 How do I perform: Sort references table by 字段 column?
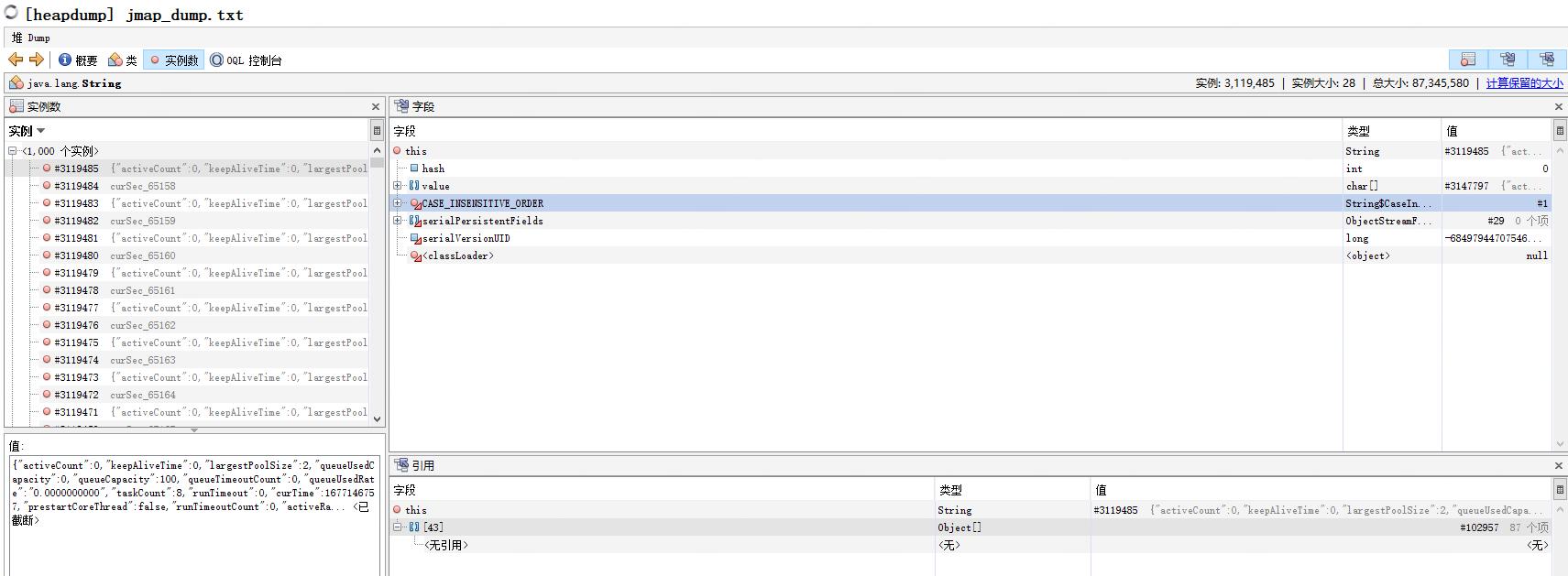[x=663, y=490]
